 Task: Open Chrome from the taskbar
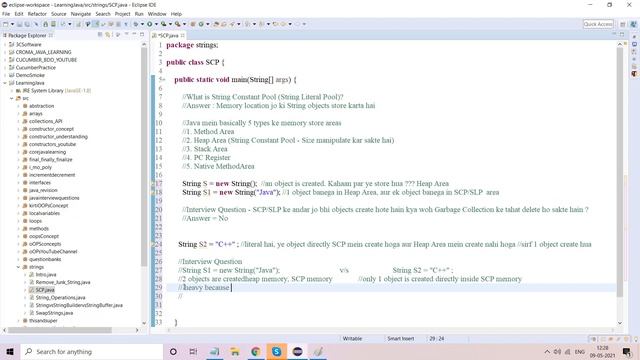256,351
